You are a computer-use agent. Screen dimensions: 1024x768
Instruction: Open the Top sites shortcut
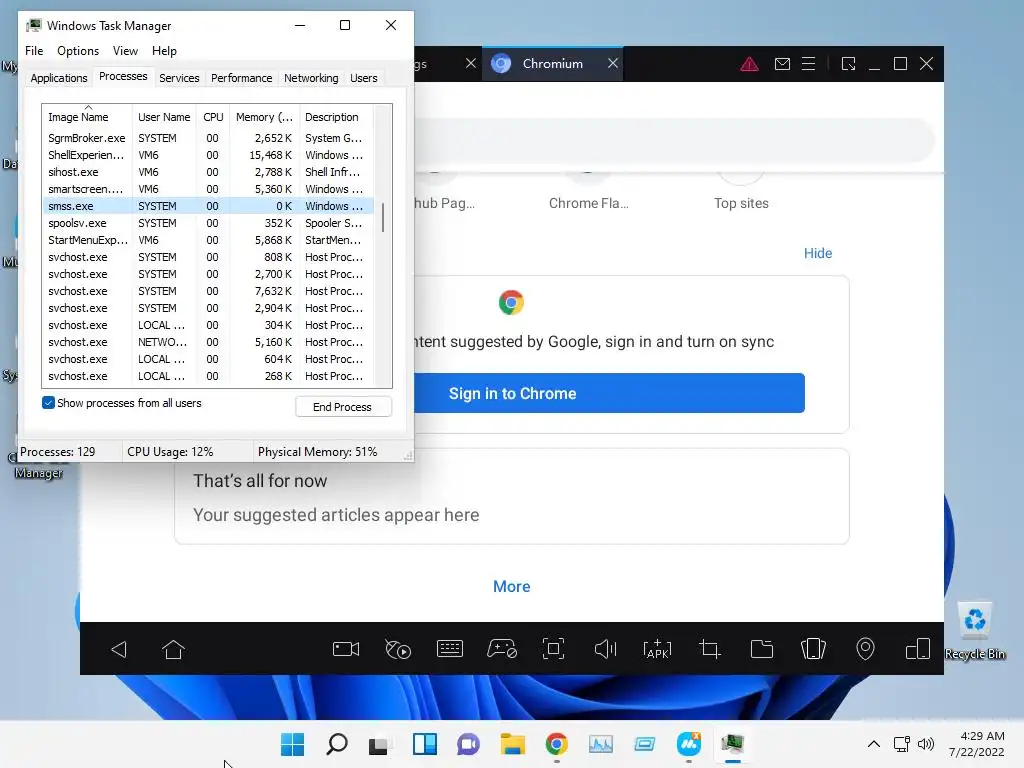[741, 189]
